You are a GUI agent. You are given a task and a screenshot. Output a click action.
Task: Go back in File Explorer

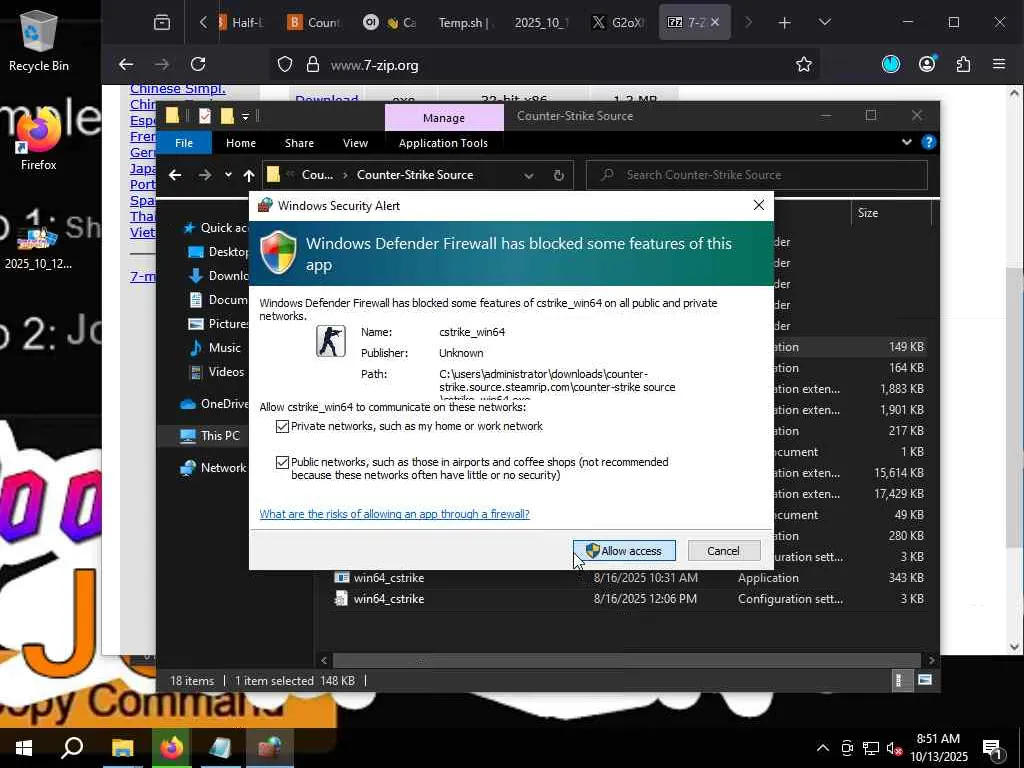tap(175, 175)
